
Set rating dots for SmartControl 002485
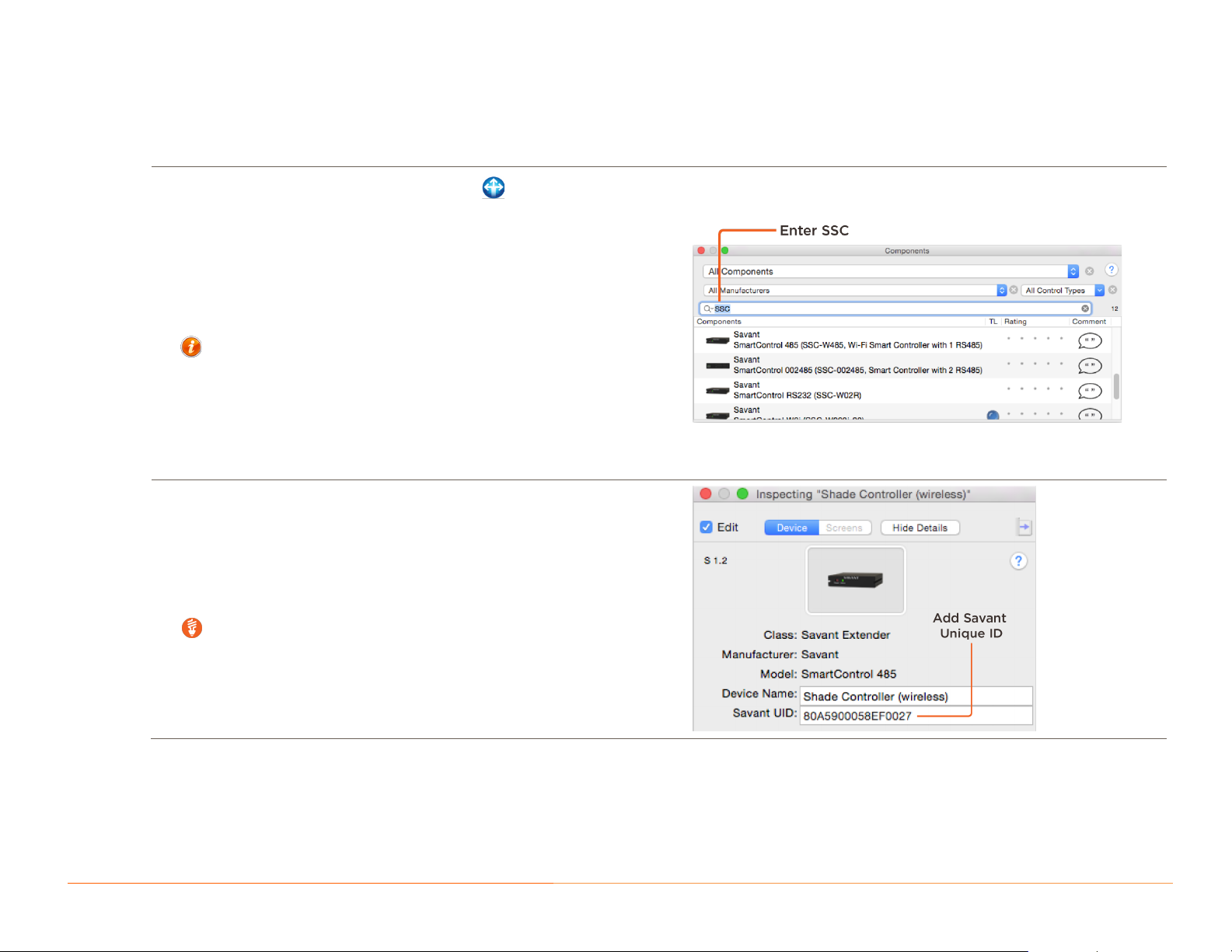[x=1035, y=363]
